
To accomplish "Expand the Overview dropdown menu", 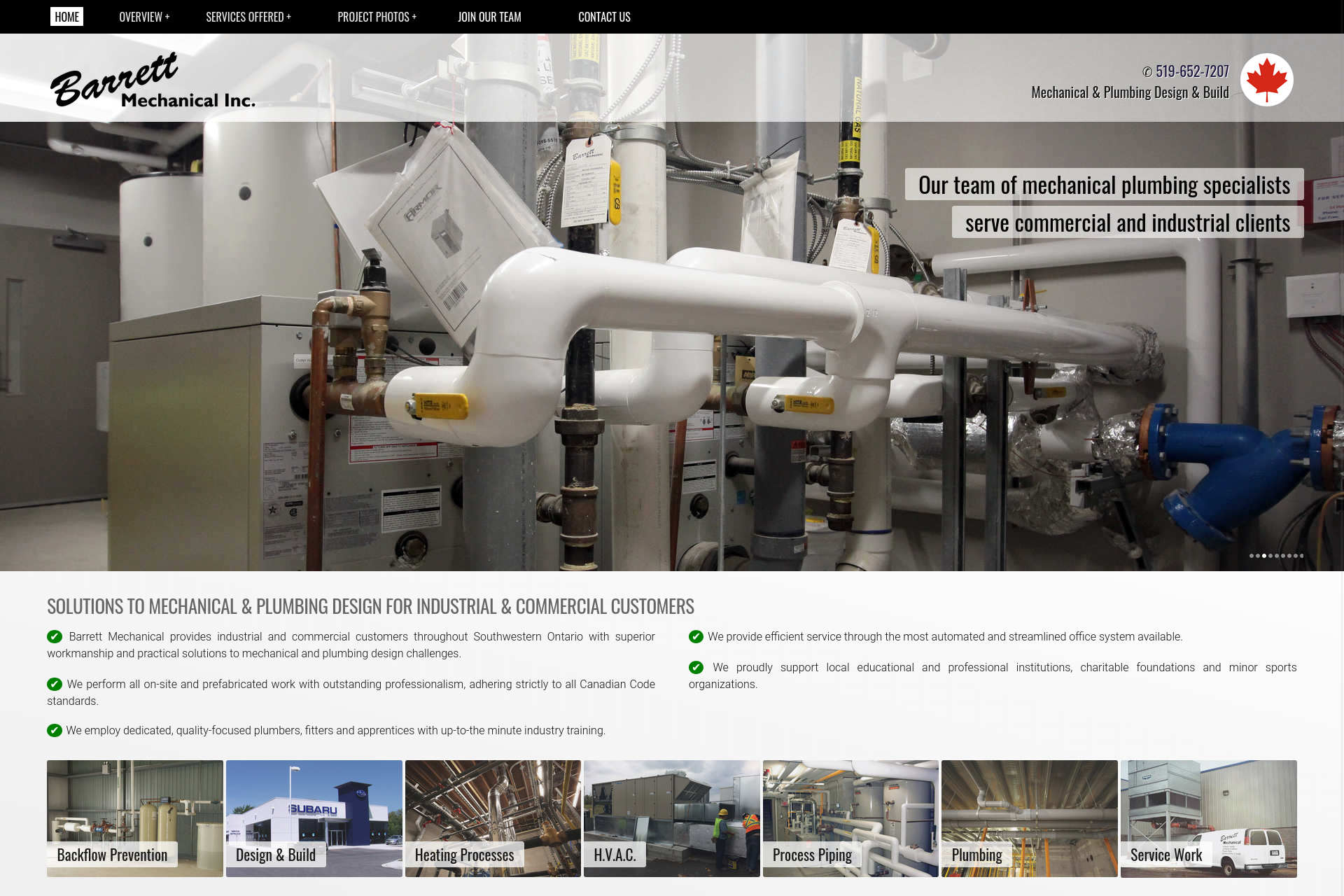I will pos(144,17).
